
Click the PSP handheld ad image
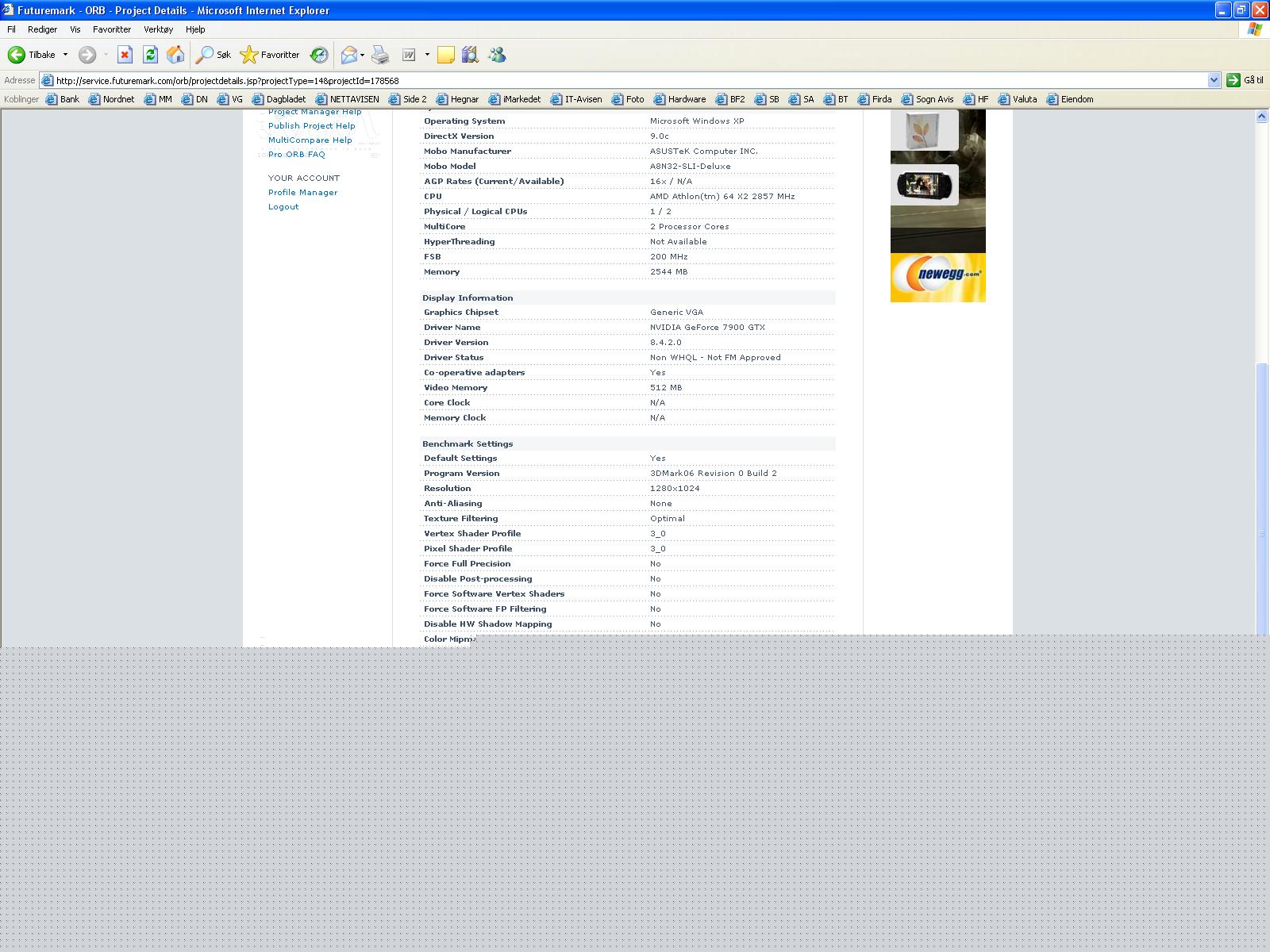[924, 185]
